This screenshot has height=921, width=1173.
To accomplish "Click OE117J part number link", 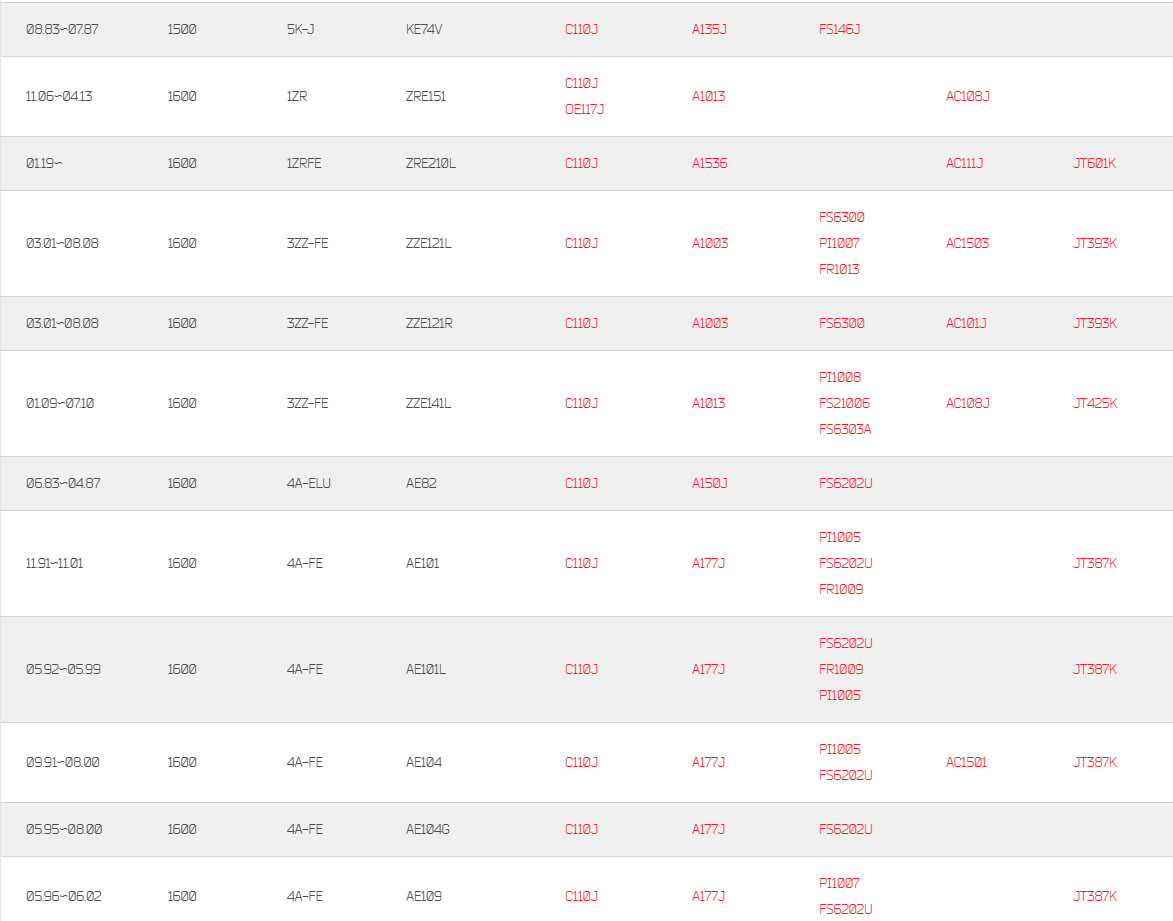I will 584,109.
